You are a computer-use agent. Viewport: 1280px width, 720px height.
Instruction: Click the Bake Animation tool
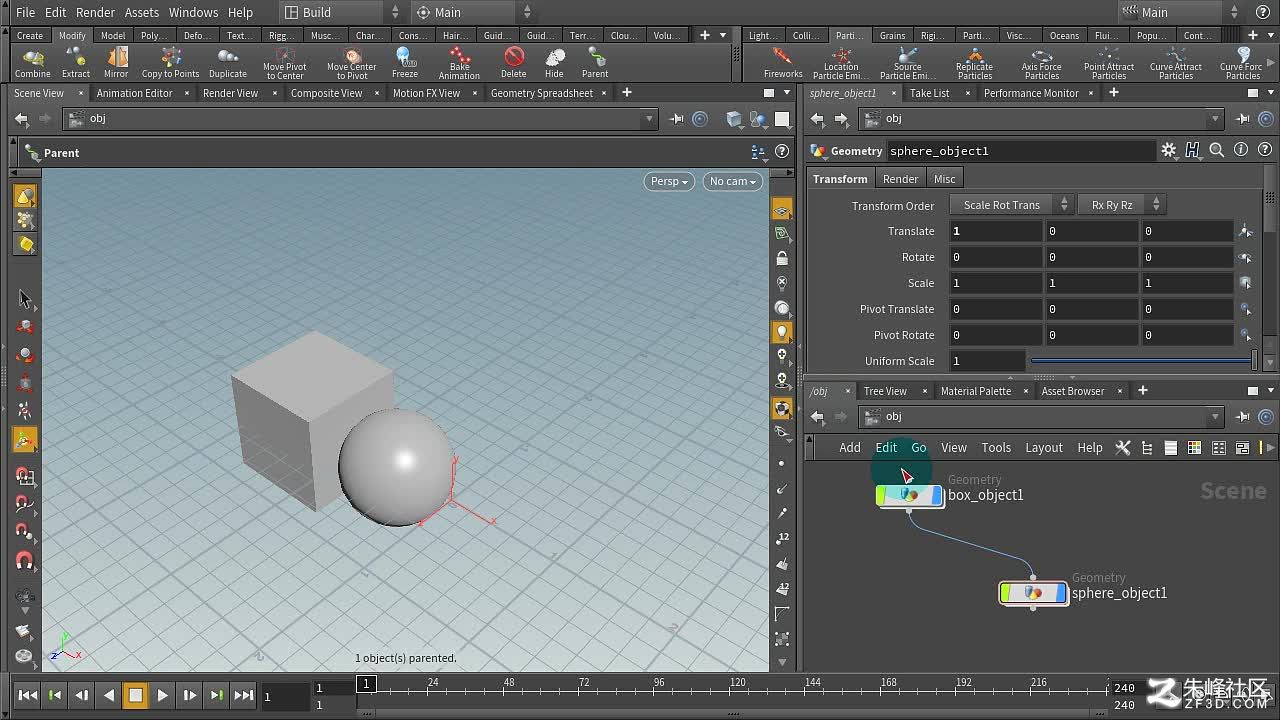pos(459,63)
